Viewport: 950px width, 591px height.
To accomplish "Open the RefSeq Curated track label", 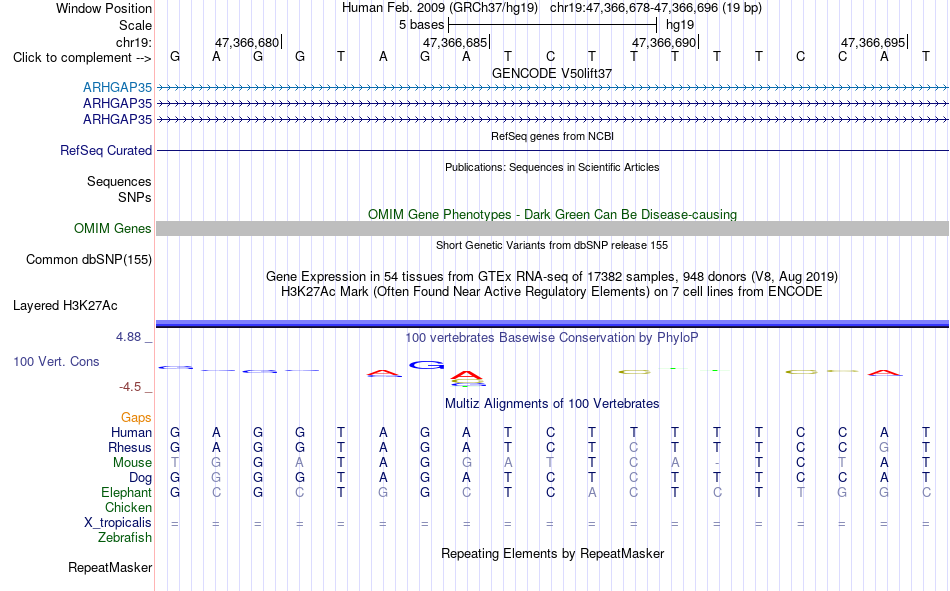I will [x=106, y=150].
